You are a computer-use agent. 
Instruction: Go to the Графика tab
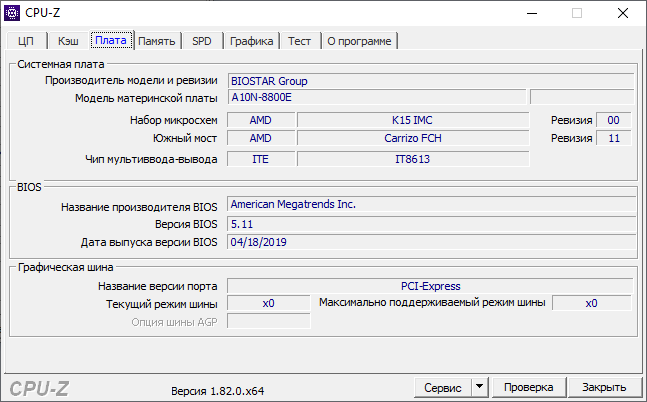point(251,41)
